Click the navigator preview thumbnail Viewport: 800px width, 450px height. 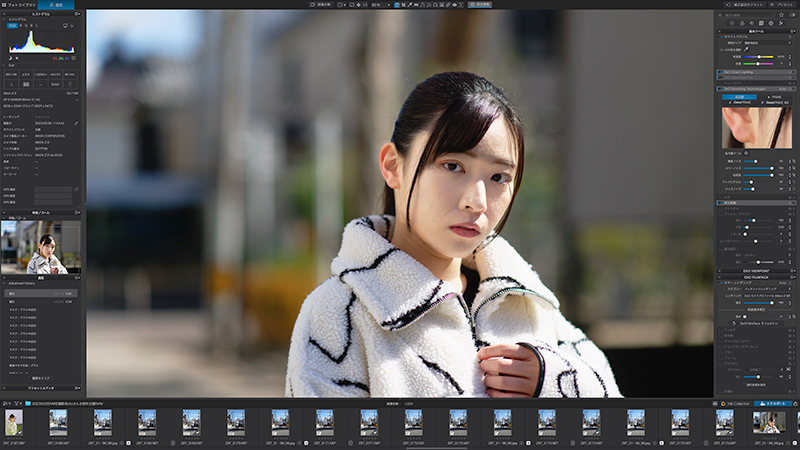41,247
